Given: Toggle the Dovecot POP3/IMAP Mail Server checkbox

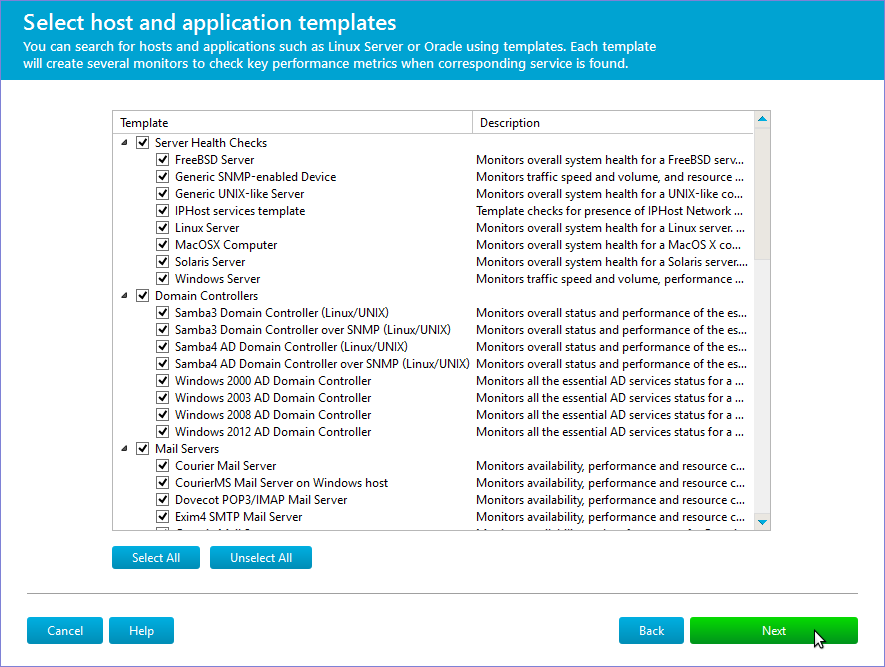Looking at the screenshot, I should click(x=163, y=499).
